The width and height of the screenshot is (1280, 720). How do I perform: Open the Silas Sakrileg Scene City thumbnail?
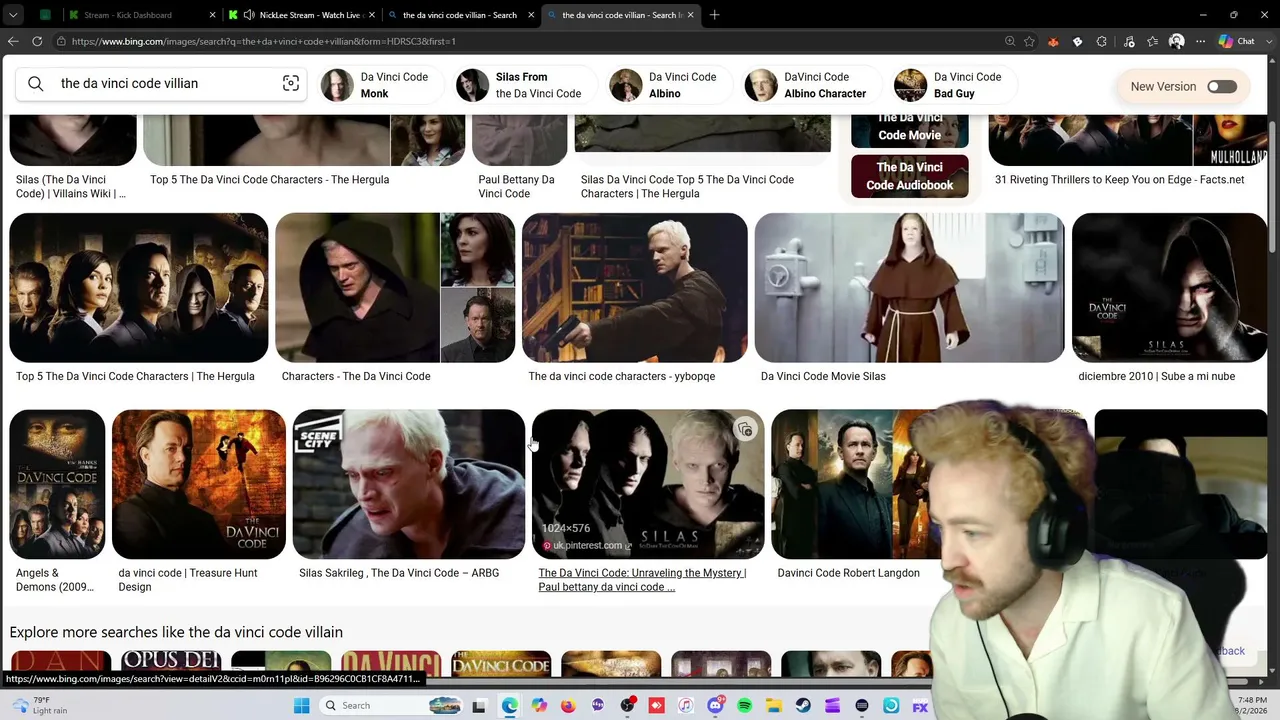point(409,484)
